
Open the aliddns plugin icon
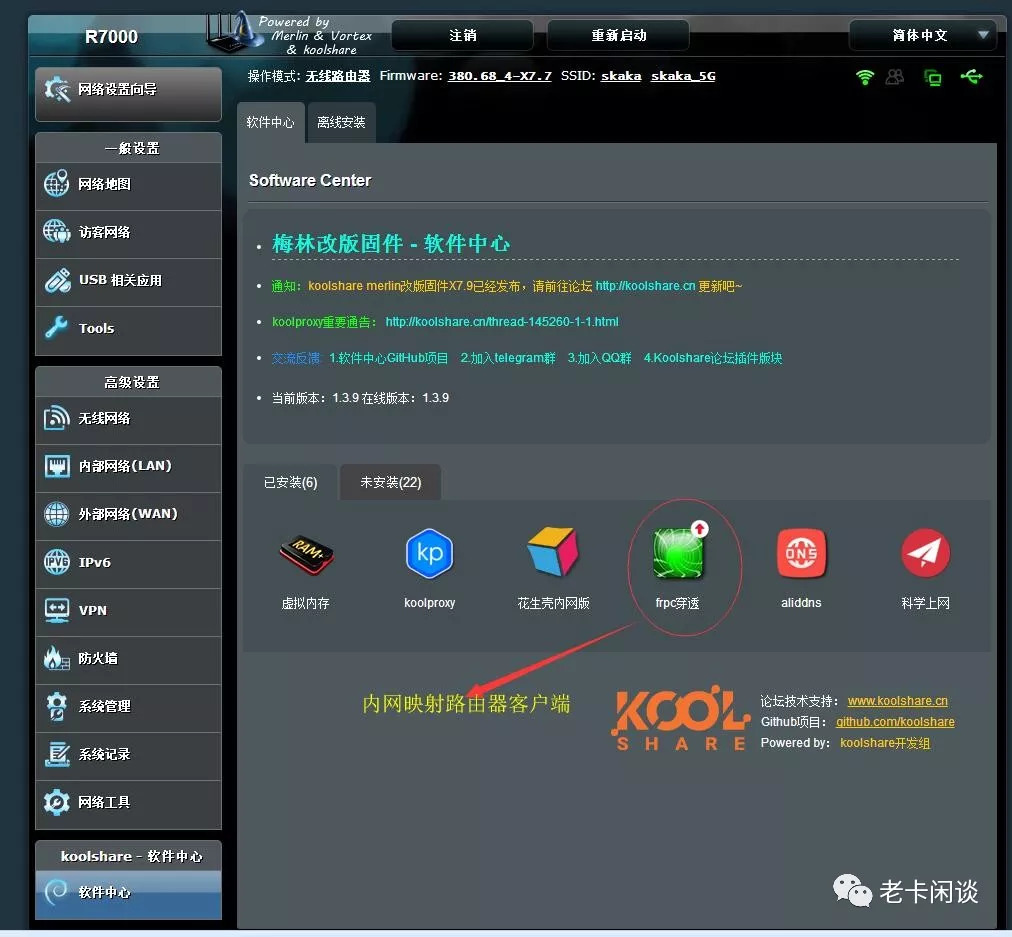pyautogui.click(x=801, y=553)
